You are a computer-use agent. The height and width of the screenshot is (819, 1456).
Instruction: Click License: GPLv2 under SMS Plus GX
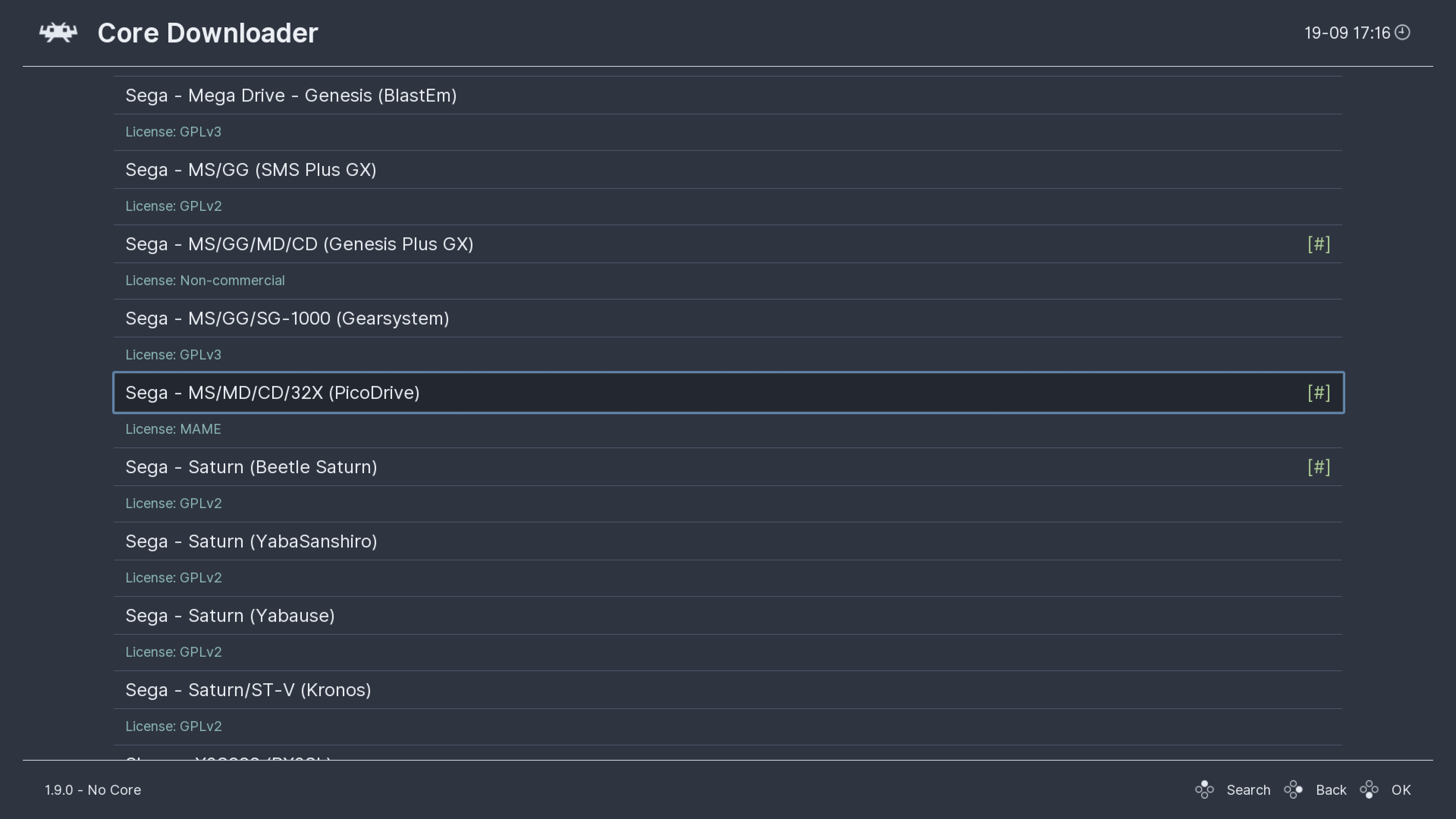click(x=173, y=206)
